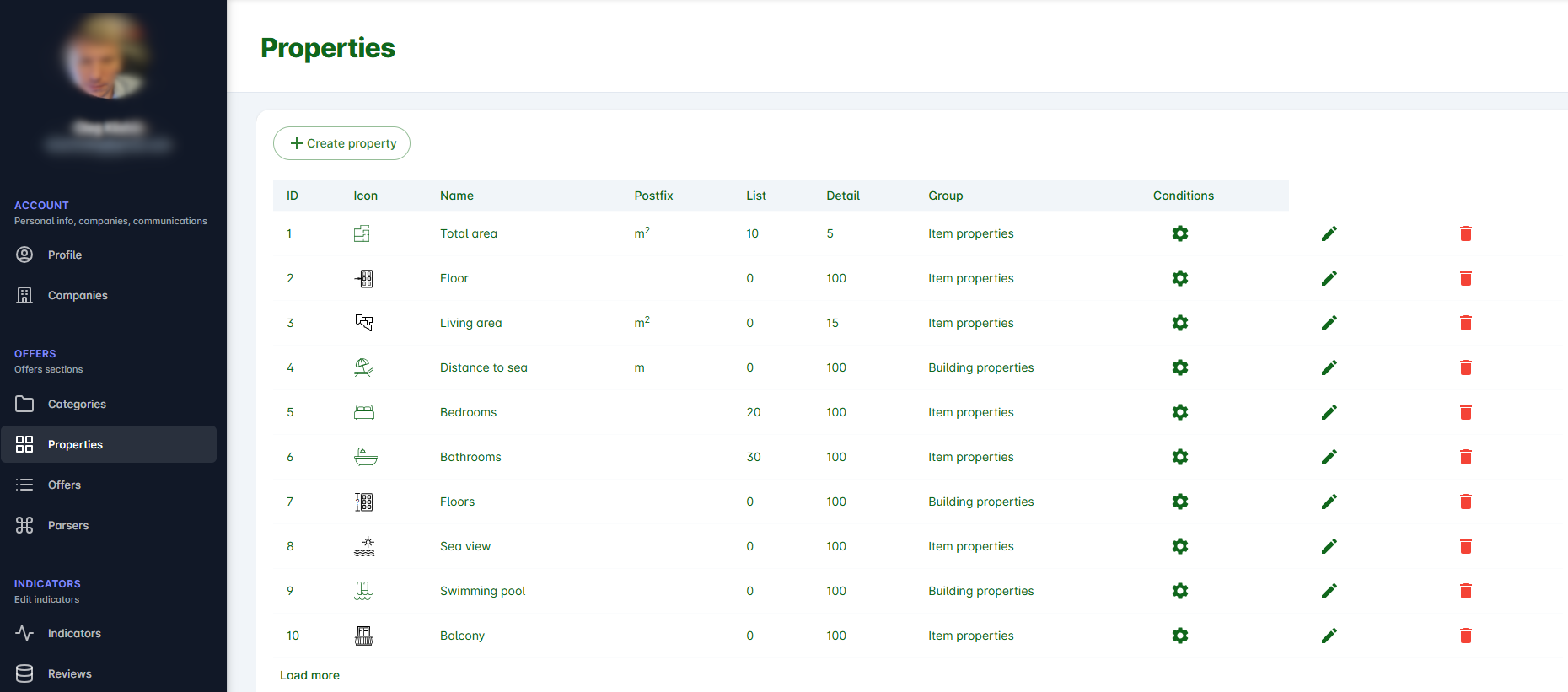Edit the Living area property

1329,323
